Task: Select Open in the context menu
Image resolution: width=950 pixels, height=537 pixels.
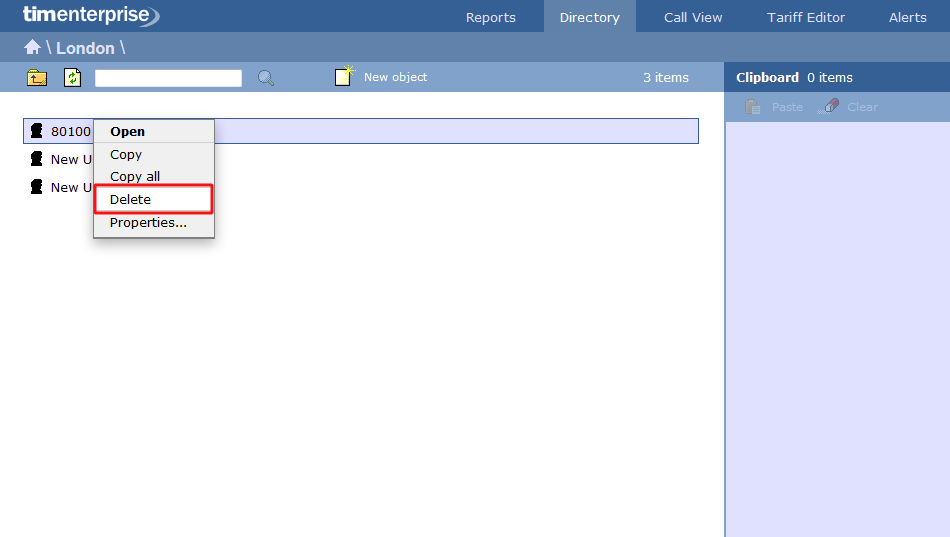Action: click(x=127, y=131)
